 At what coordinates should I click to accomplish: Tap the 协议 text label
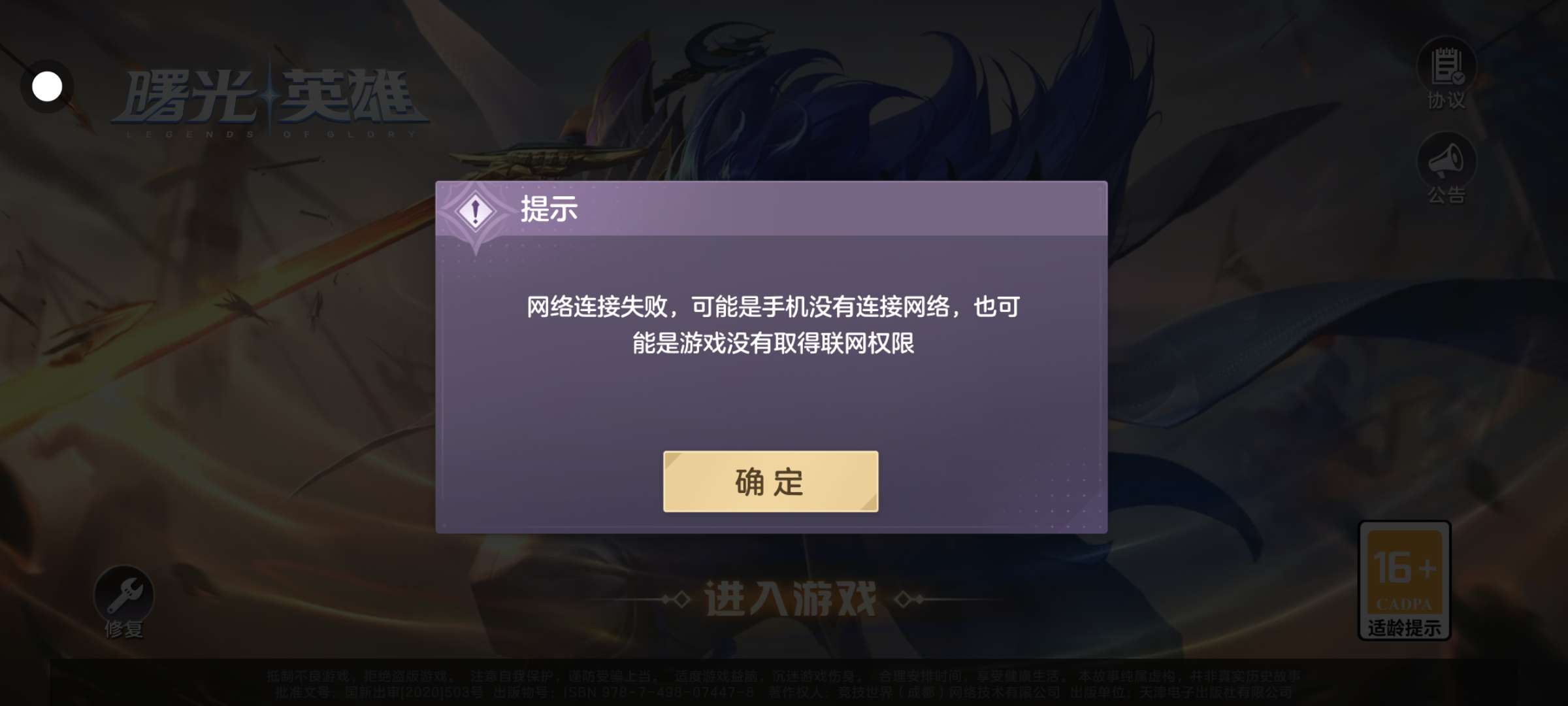(x=1446, y=101)
